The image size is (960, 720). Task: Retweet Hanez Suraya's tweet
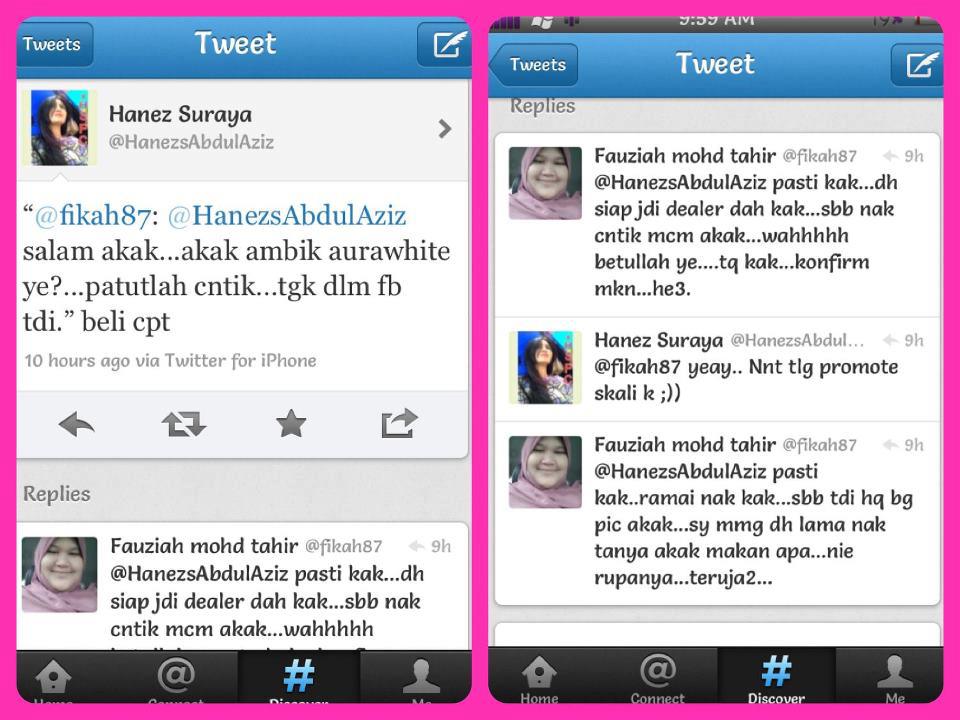tap(184, 424)
